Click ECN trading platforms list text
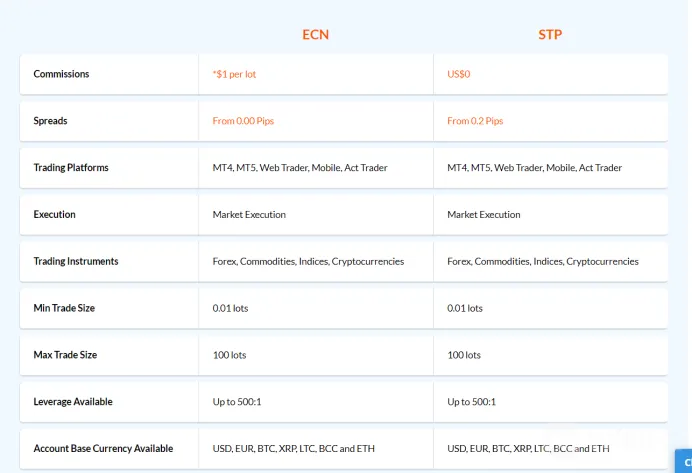The height and width of the screenshot is (473, 692). [x=300, y=168]
